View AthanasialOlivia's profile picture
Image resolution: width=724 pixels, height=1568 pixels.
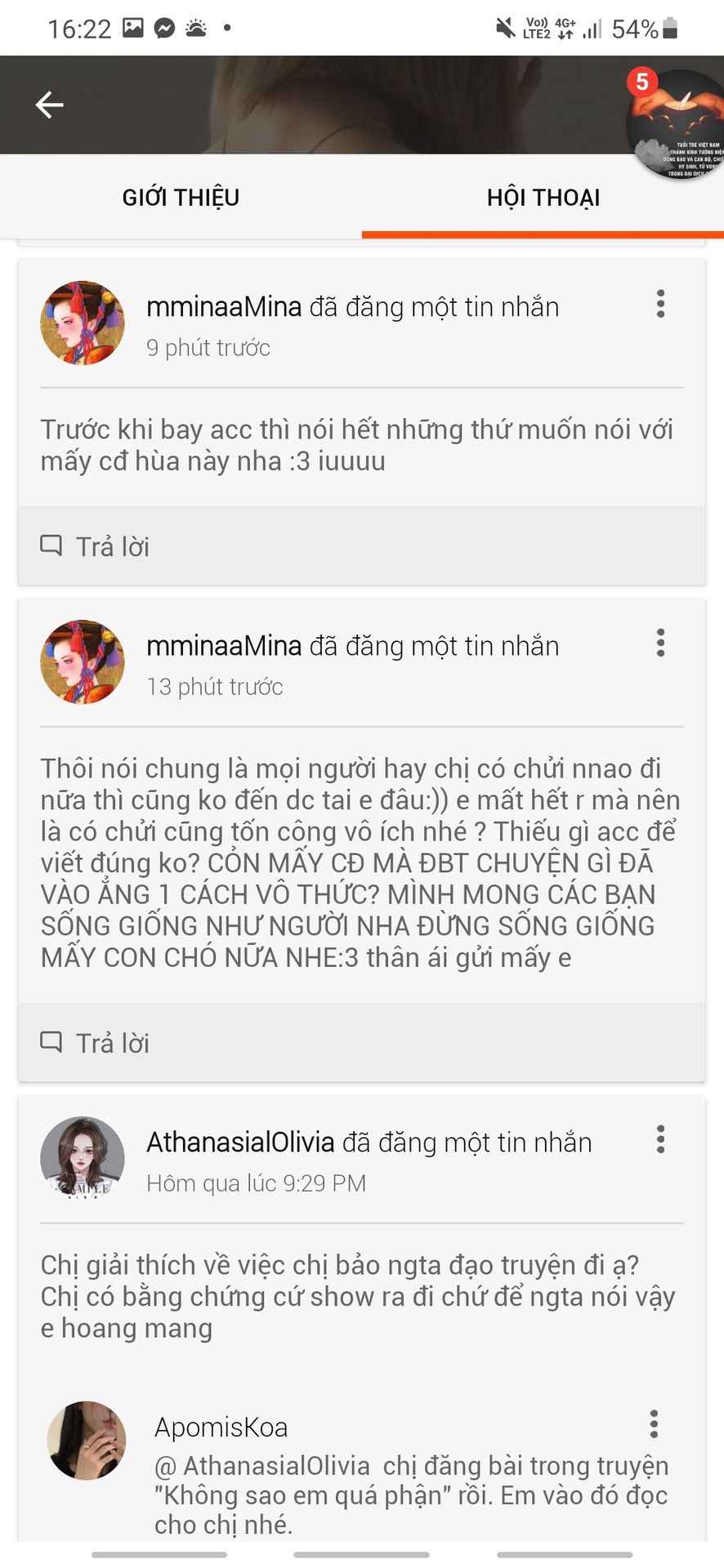83,1159
